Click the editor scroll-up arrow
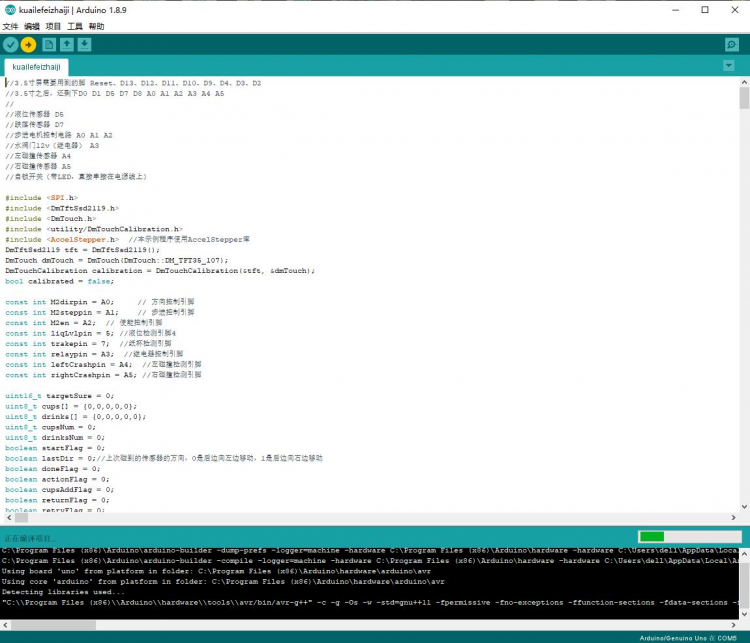Screen dimensions: 750x643 [x=744, y=82]
